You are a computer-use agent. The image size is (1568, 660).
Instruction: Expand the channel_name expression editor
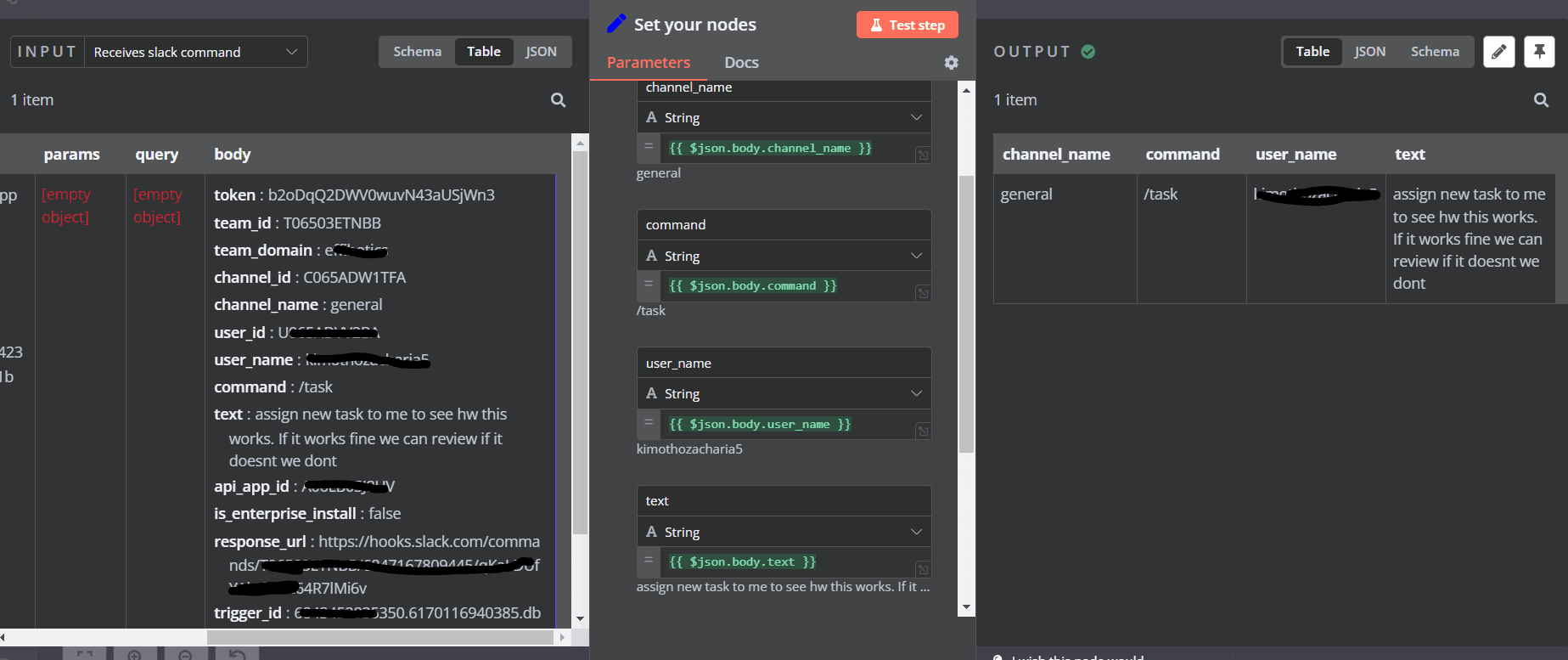tap(923, 155)
